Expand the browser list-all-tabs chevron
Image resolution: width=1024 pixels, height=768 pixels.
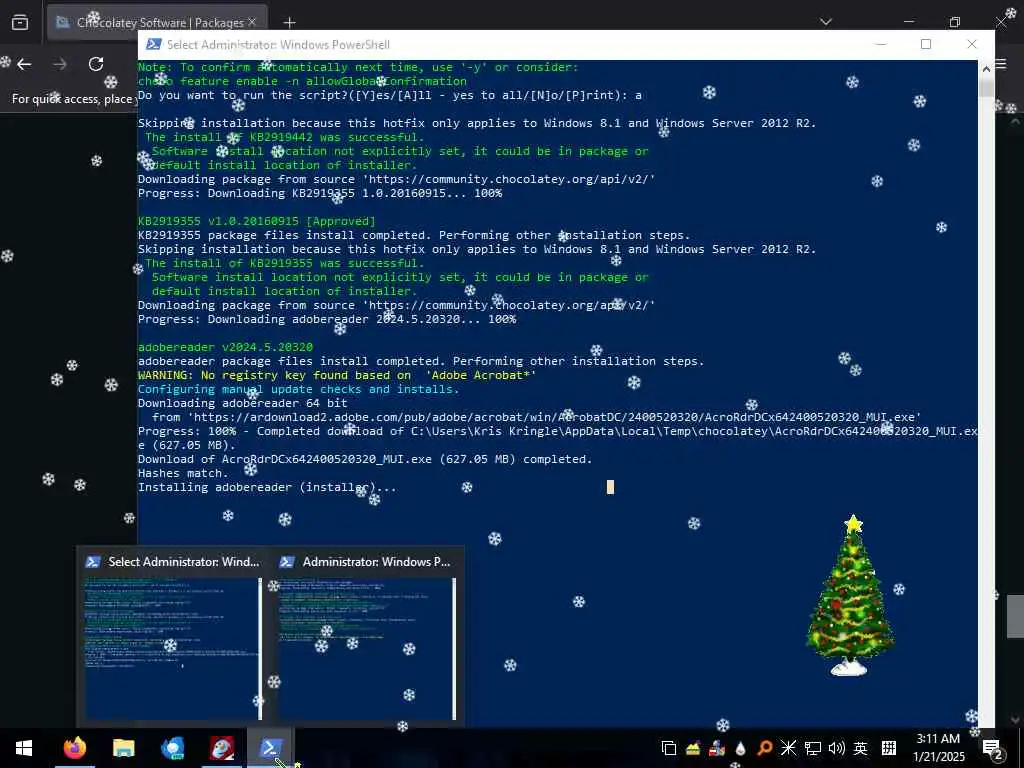826,22
